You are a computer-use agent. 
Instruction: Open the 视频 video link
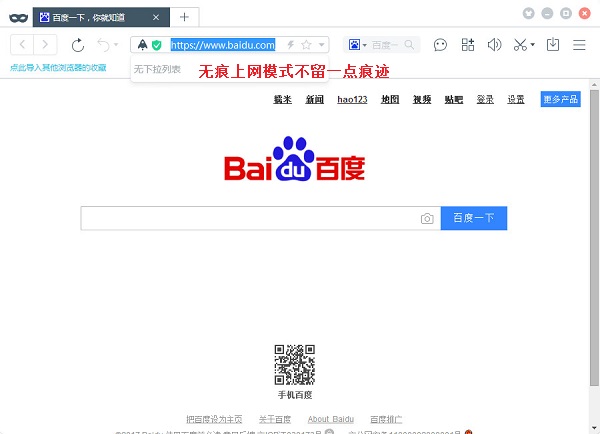click(x=422, y=100)
